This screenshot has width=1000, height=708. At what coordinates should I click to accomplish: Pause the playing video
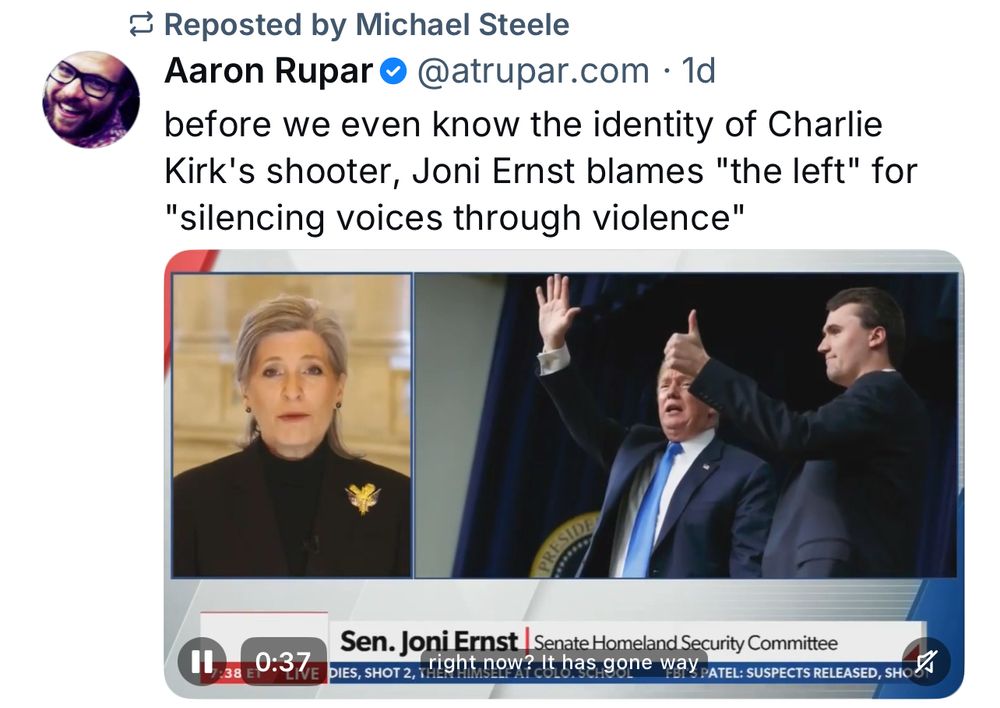[202, 661]
